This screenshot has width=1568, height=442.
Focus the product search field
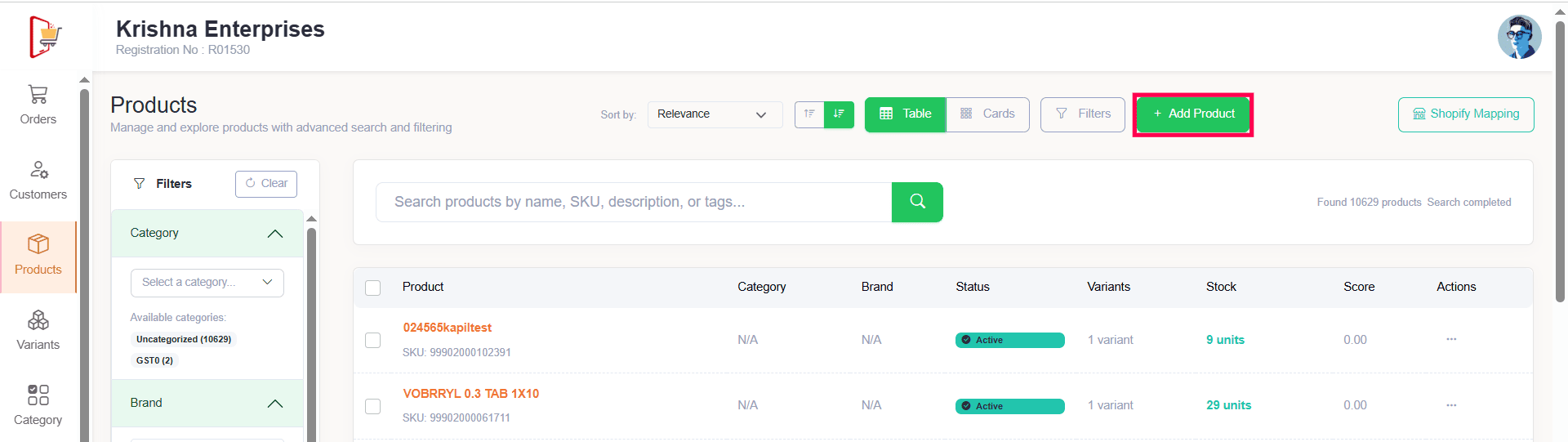click(633, 202)
